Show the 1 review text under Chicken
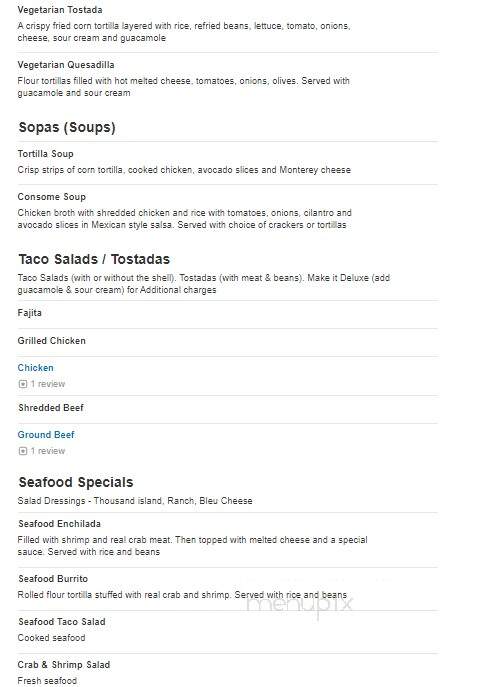The image size is (479, 687). (x=48, y=384)
